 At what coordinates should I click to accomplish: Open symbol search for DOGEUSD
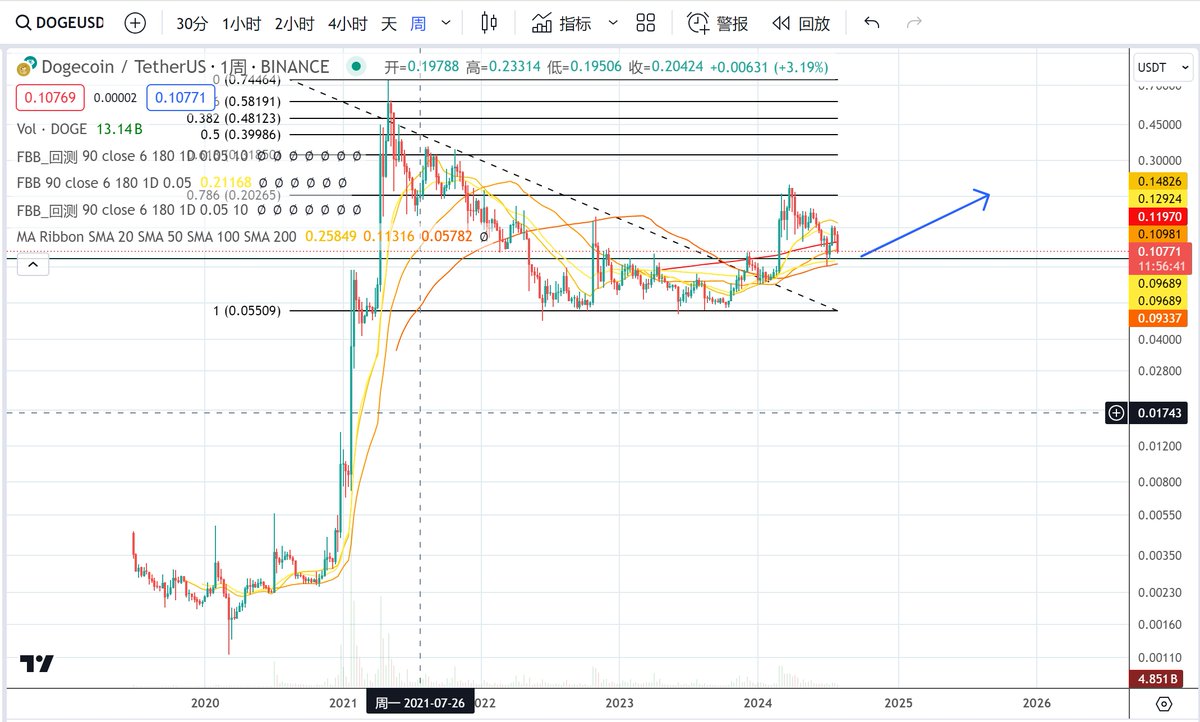click(x=59, y=22)
